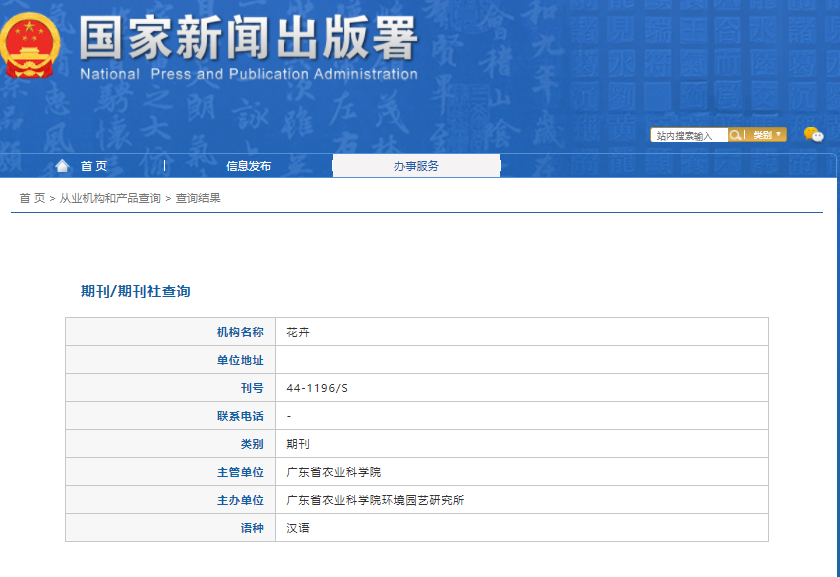This screenshot has width=840, height=577.
Task: Open the 类别 search category dropdown
Action: [x=766, y=135]
